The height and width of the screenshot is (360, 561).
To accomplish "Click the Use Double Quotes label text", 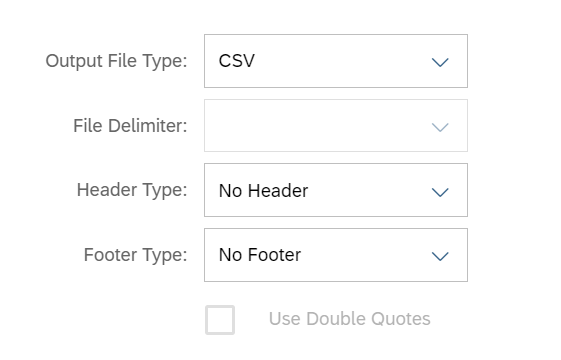I will coord(350,319).
